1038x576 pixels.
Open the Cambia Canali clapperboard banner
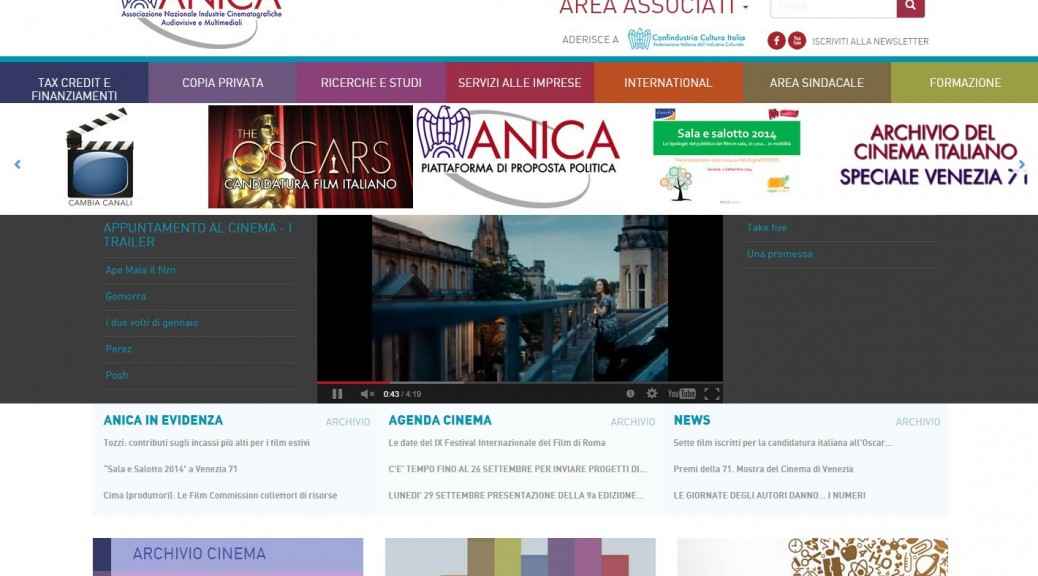(100, 158)
